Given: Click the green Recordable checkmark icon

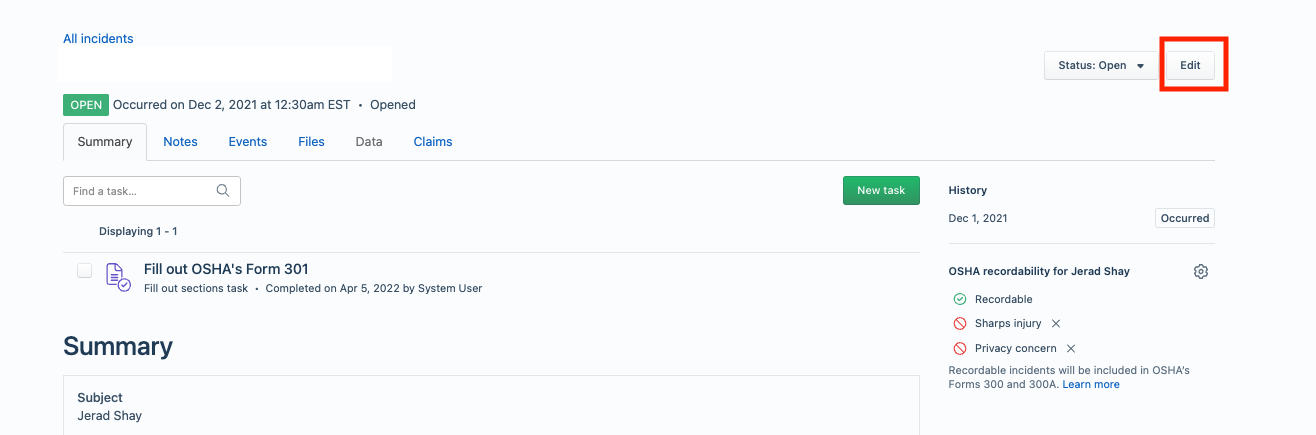Looking at the screenshot, I should (959, 299).
